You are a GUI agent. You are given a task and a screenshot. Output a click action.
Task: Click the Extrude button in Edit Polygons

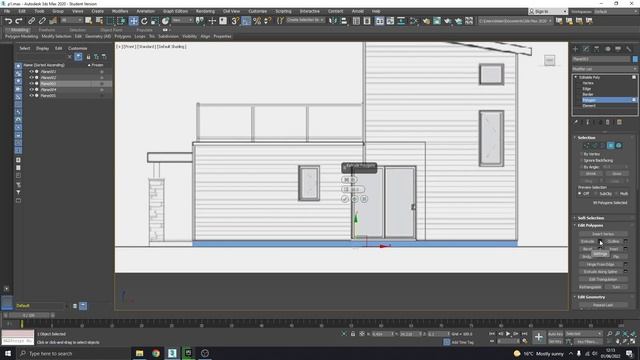pos(588,241)
